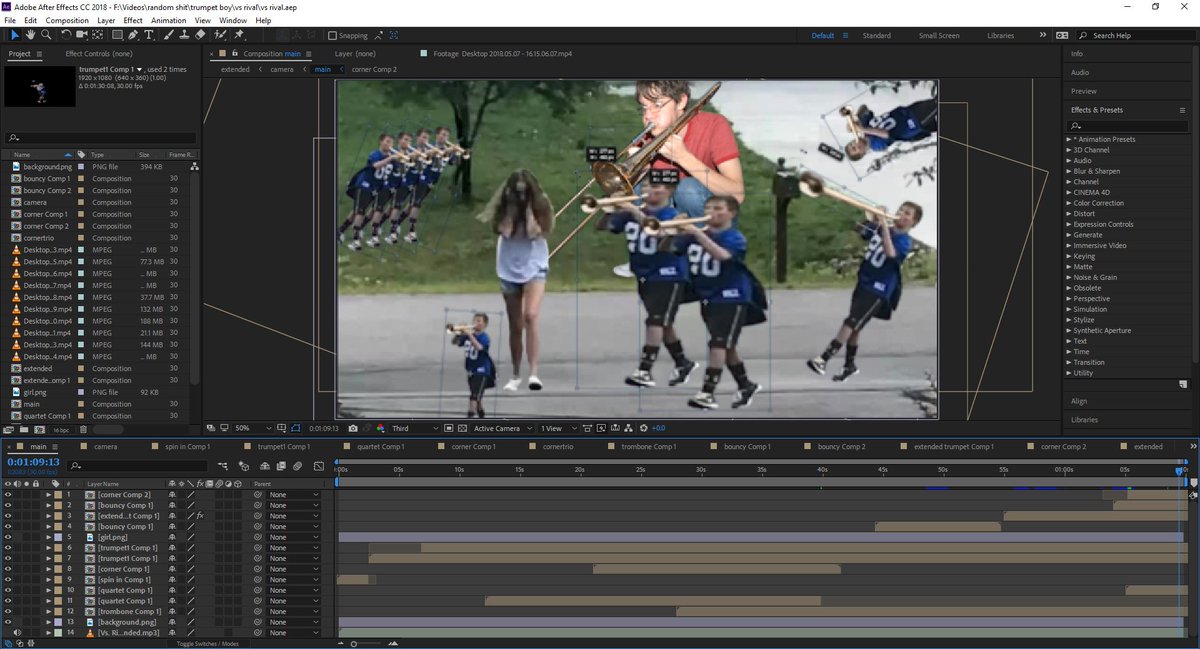Click the Frame Blending enable icon in timeline

coord(280,466)
